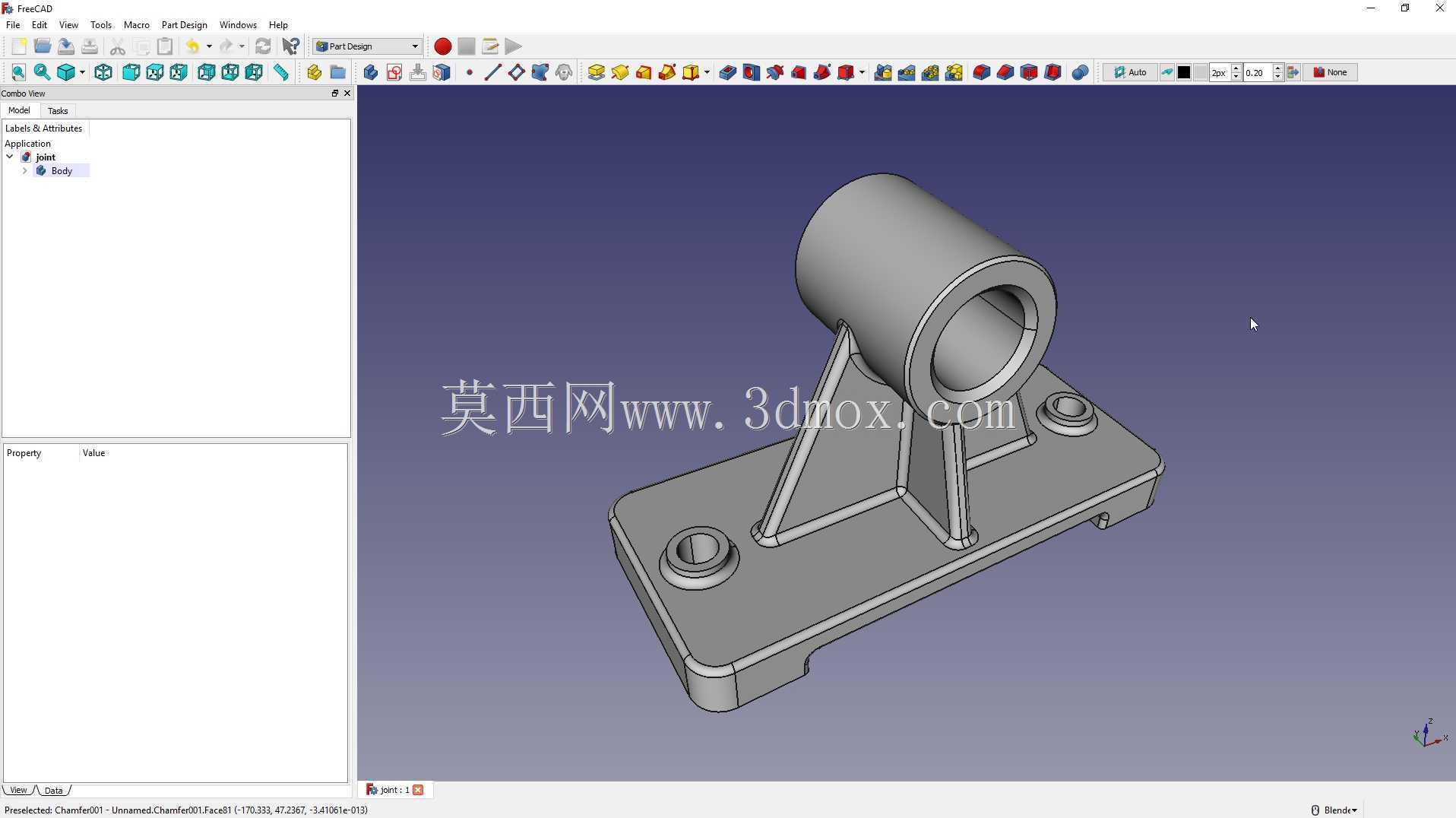Select the Subtractive loft tool
Screen dimensions: 1456x818
tap(799, 72)
